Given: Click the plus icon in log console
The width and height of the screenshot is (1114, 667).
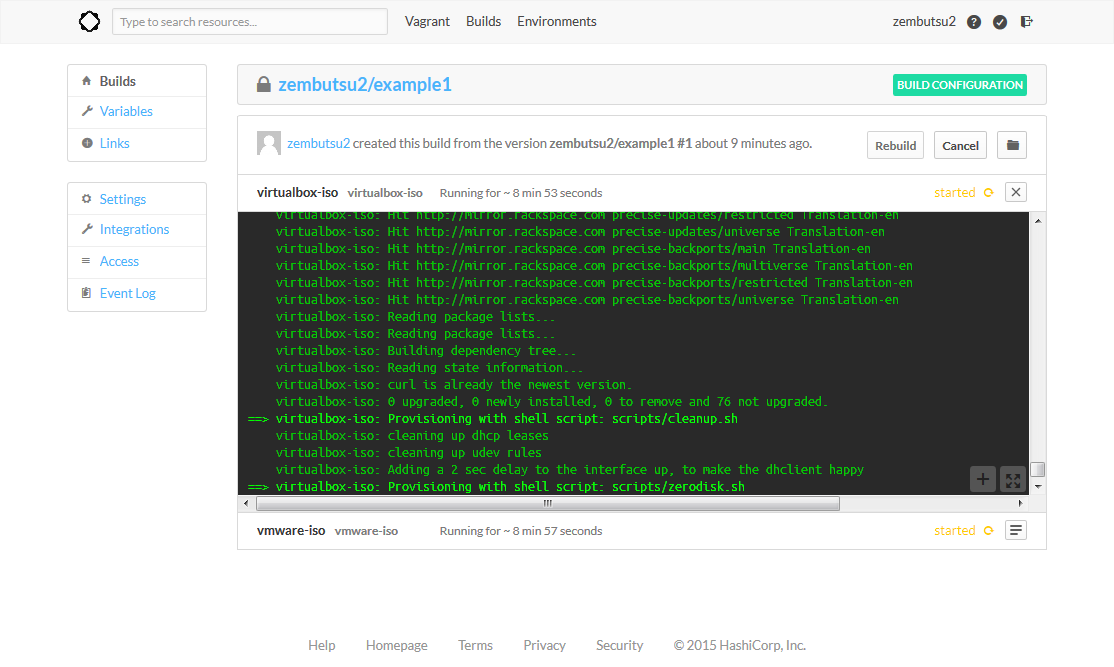Looking at the screenshot, I should point(983,479).
